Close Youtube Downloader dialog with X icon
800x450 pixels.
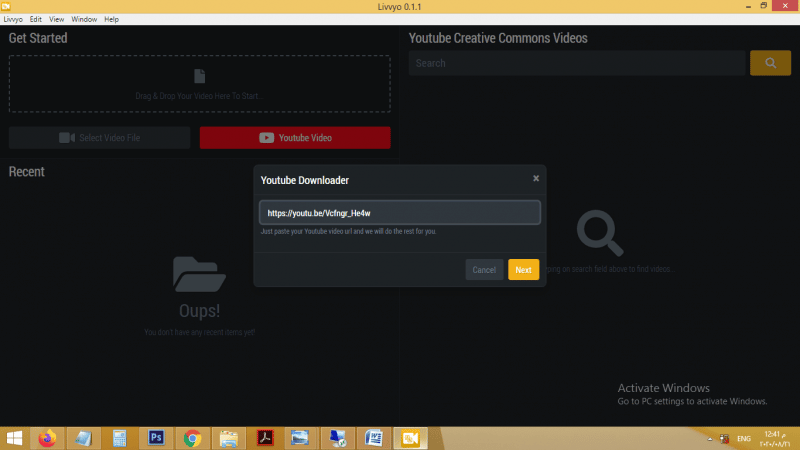536,178
